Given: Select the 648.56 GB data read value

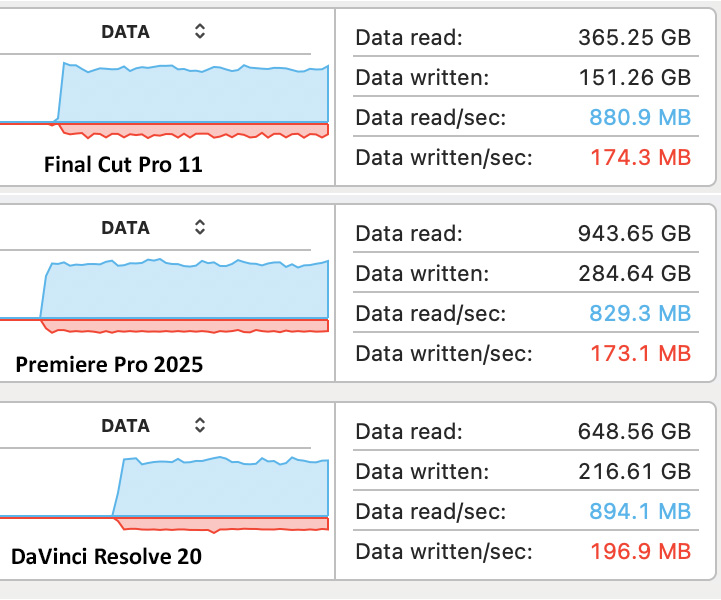Looking at the screenshot, I should click(x=634, y=432).
